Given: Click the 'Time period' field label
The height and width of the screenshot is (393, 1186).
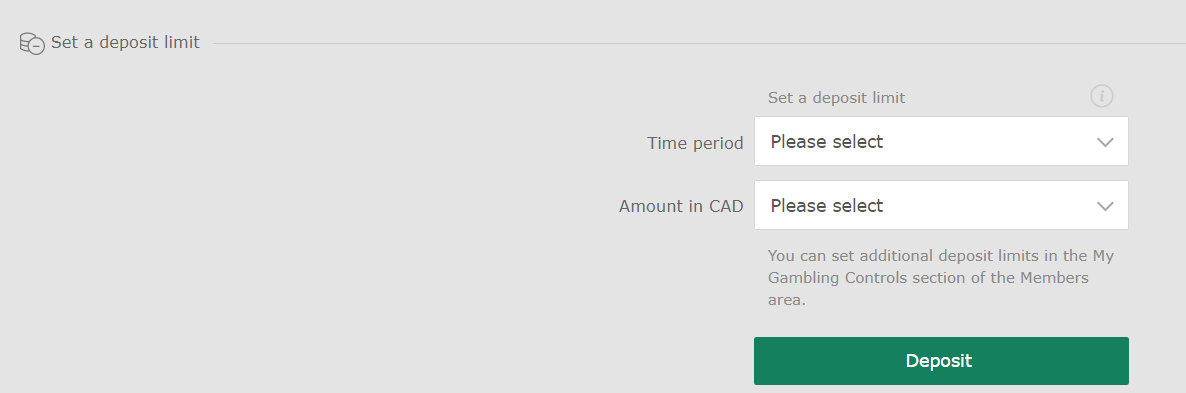Looking at the screenshot, I should [x=695, y=143].
